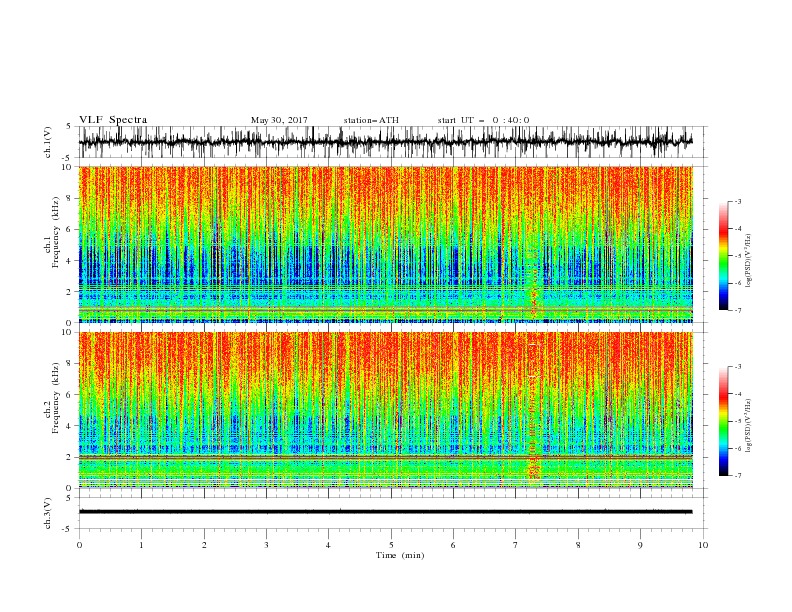Click the "1" tick label on the time axis
The height and width of the screenshot is (612, 792).
tap(141, 545)
